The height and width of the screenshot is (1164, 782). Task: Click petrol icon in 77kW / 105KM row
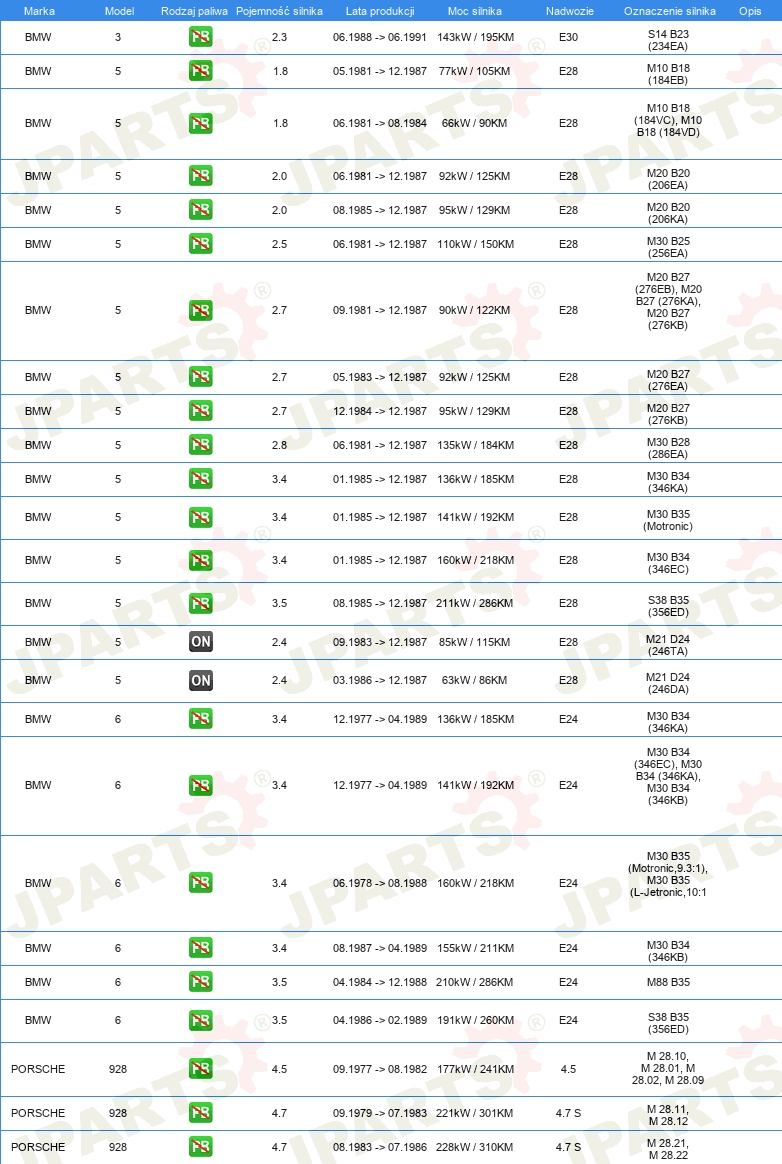201,71
